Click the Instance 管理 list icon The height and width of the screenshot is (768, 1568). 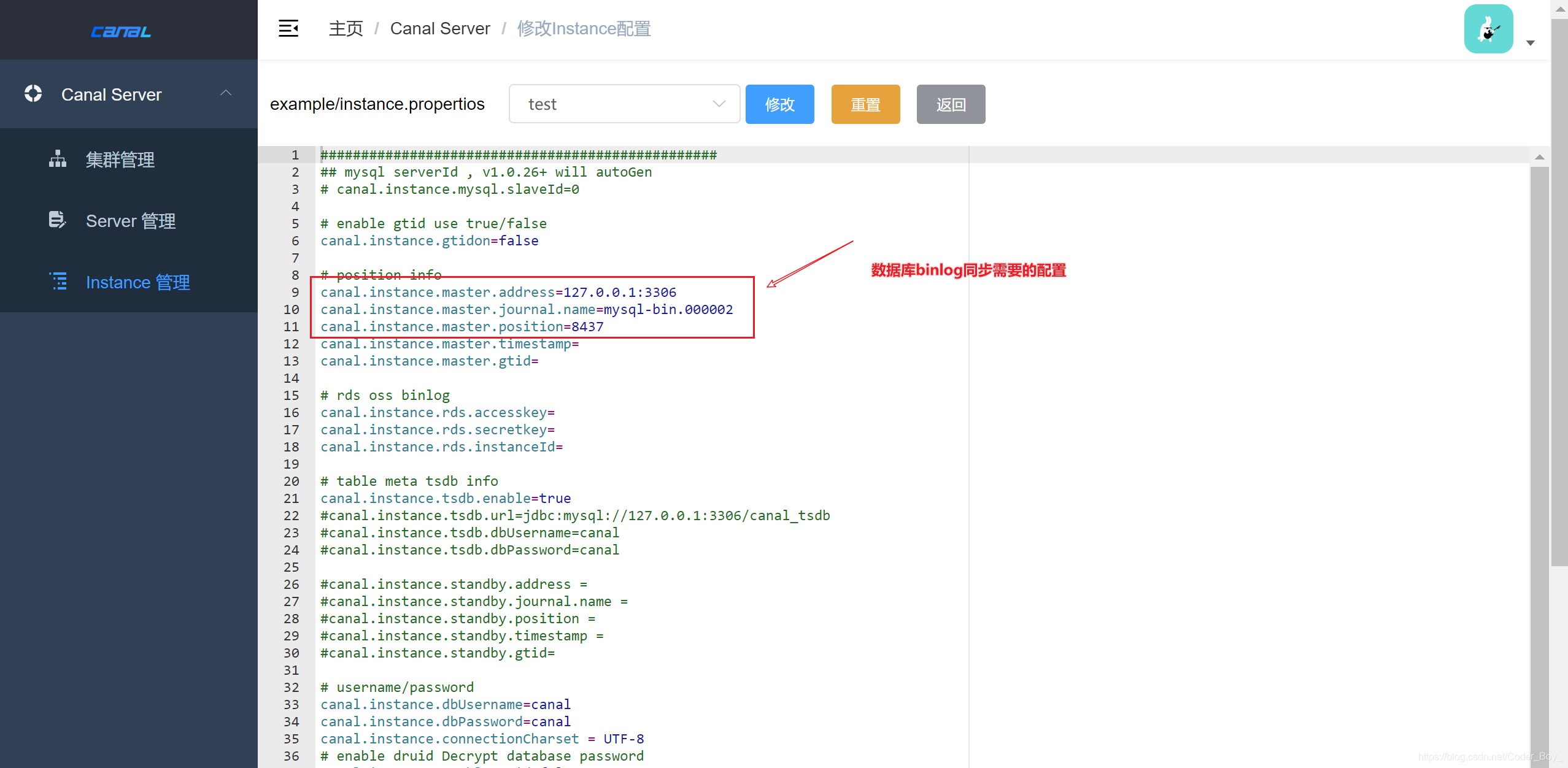pos(58,282)
